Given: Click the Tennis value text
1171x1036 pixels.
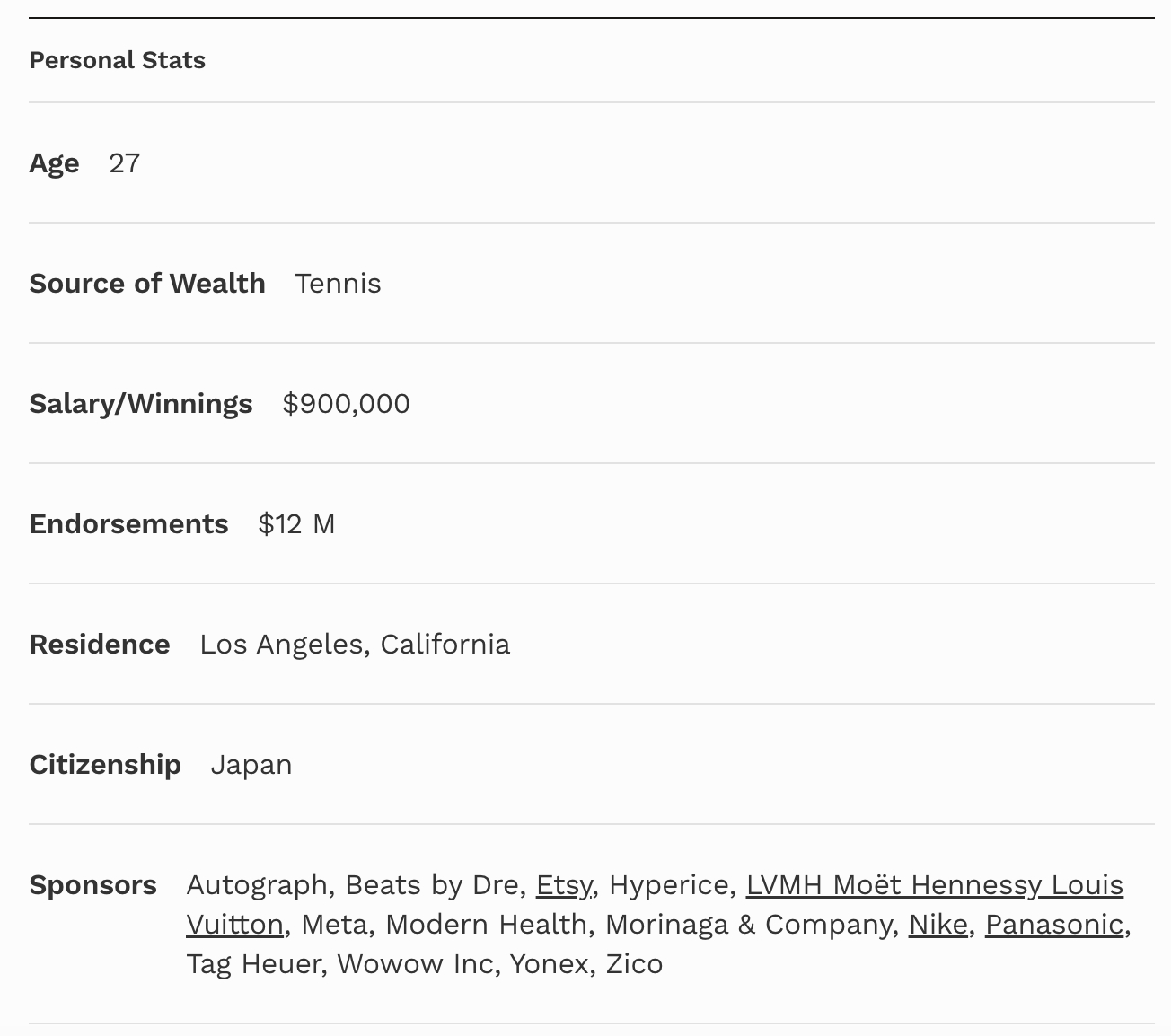Looking at the screenshot, I should [x=338, y=284].
